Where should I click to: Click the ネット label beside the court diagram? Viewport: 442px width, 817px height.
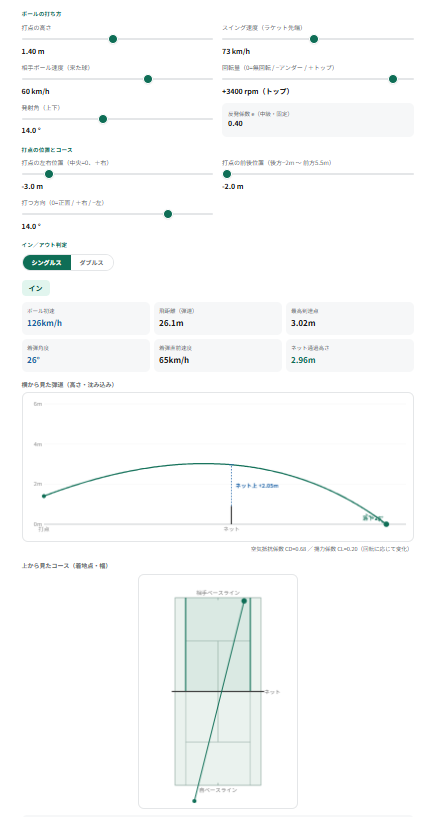coord(273,692)
